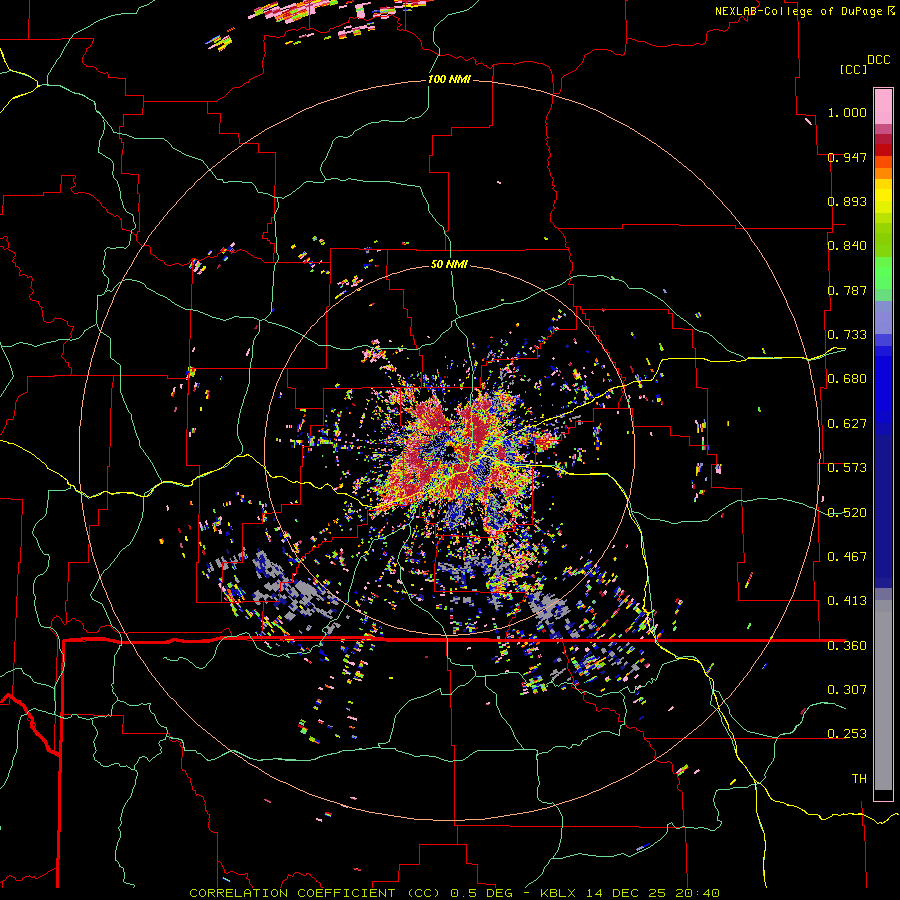Click the 0.627 value on the color scale
The image size is (900, 900).
(x=847, y=424)
